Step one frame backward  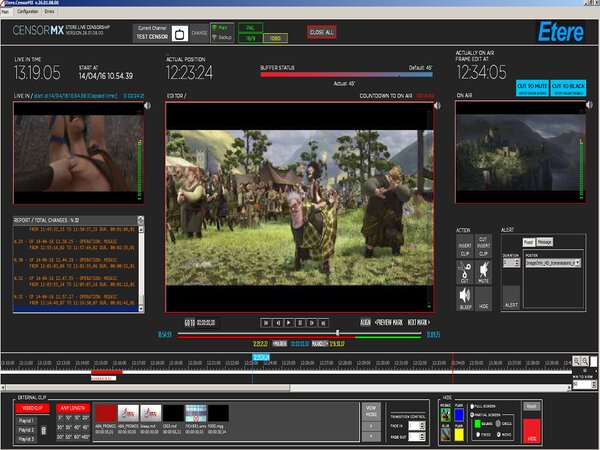click(277, 323)
